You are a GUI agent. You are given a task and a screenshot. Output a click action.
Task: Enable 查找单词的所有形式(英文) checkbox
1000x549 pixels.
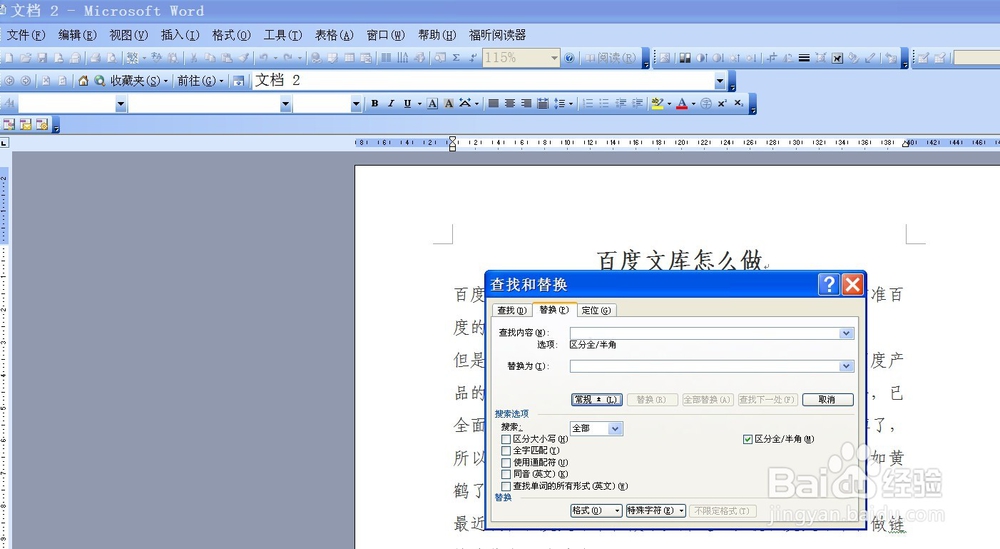[506, 486]
